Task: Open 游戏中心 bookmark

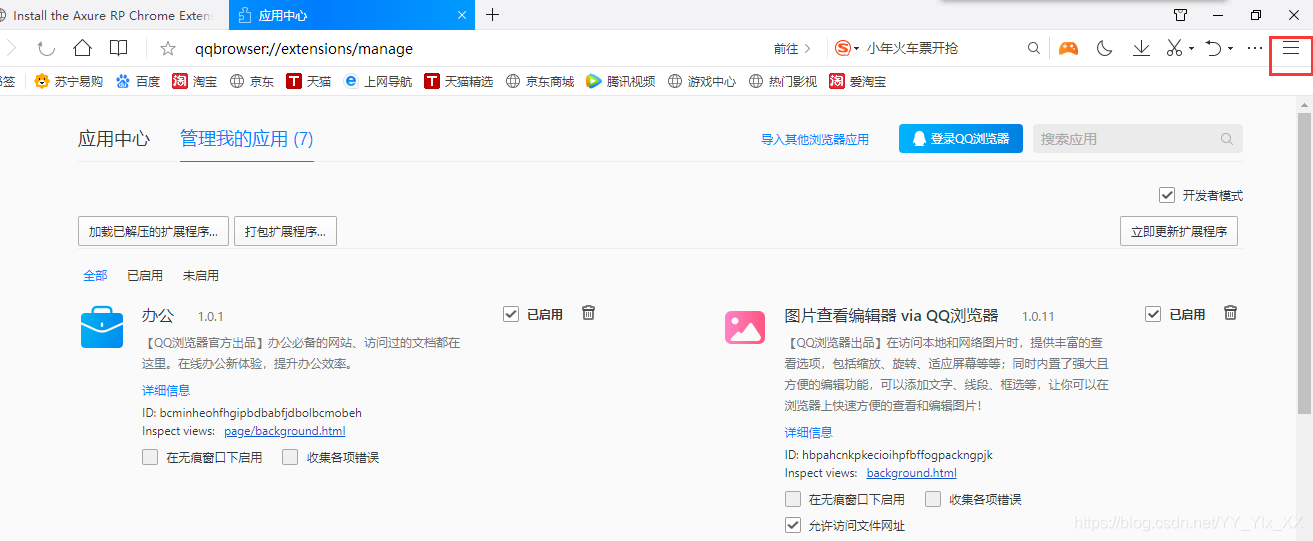Action: [x=702, y=82]
